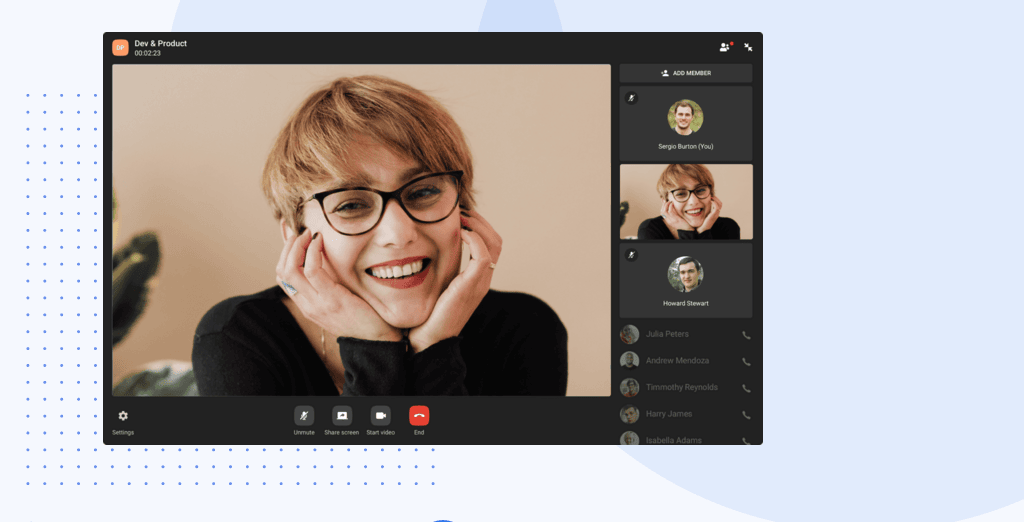Click Timmothy Reynolds' avatar
The height and width of the screenshot is (522, 1024).
point(630,387)
